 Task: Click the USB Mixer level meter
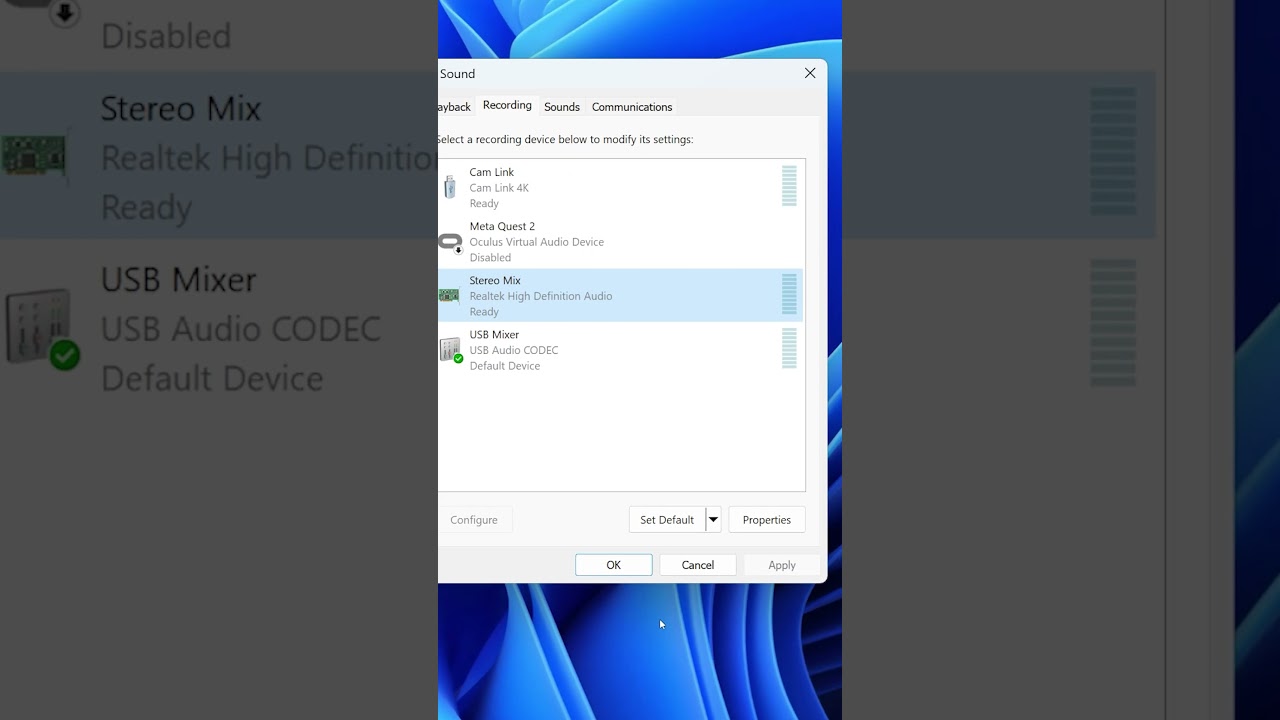coord(789,348)
